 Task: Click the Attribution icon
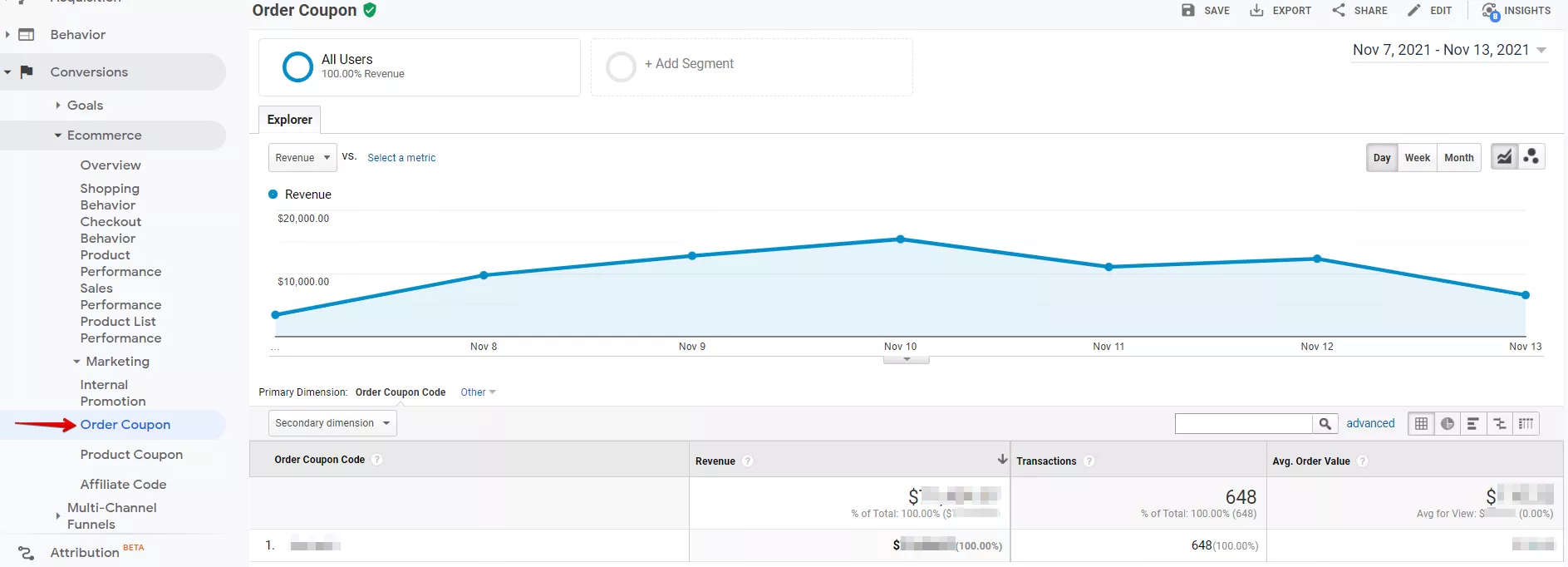(27, 553)
